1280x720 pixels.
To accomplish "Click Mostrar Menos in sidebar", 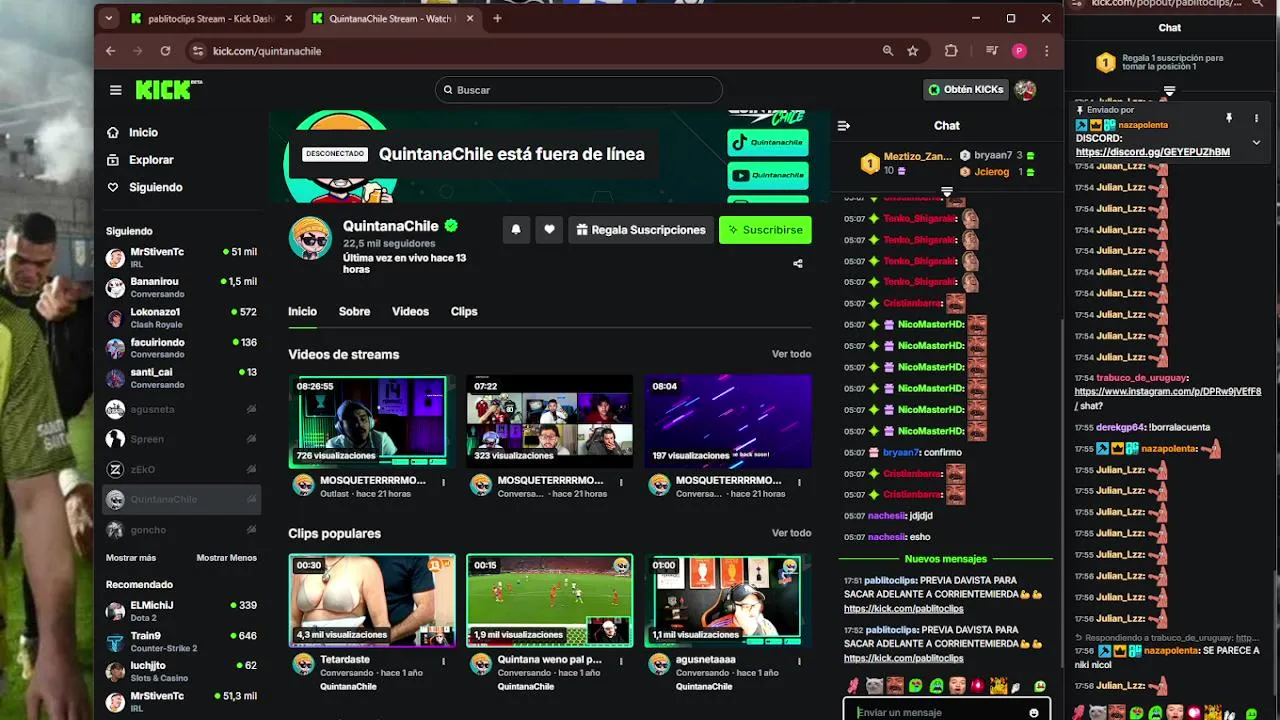I will (x=226, y=558).
